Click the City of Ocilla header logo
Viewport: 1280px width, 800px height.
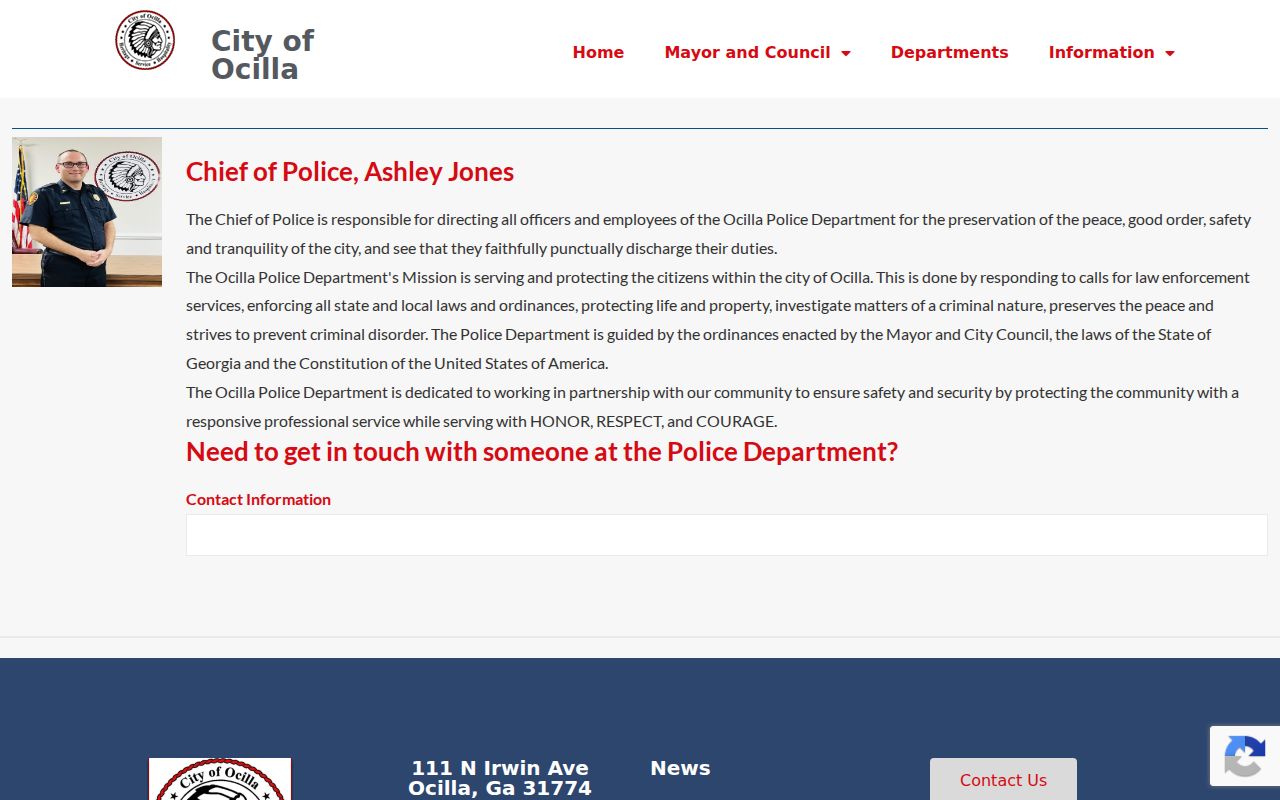coord(145,40)
